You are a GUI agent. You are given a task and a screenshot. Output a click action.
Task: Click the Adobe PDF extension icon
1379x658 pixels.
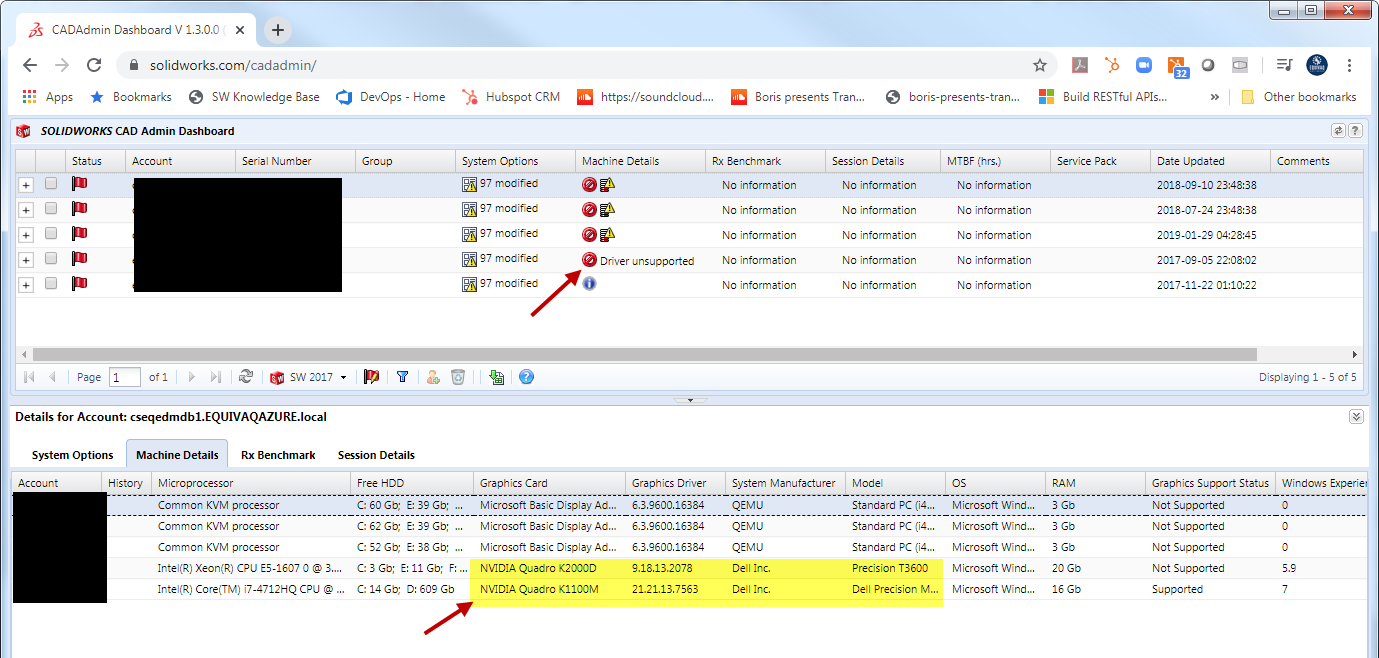[x=1080, y=65]
